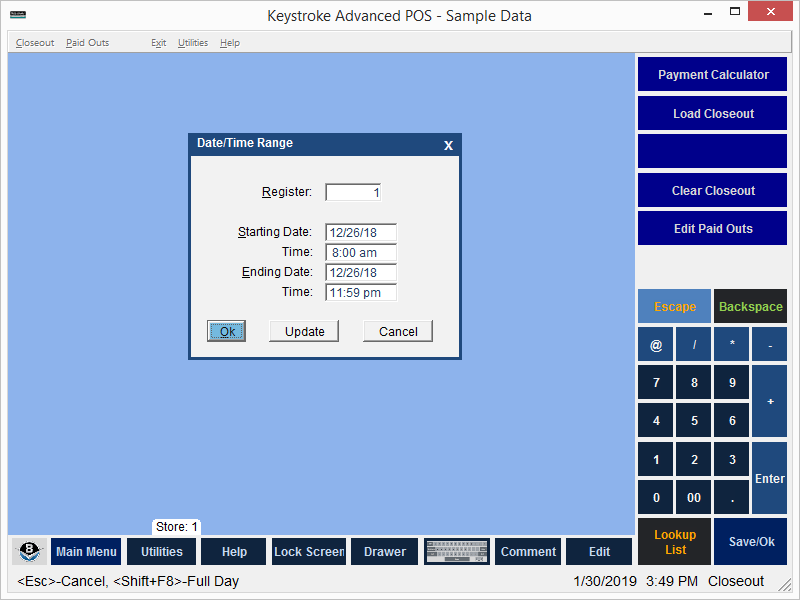Click the Cancel button in dialog

click(398, 331)
